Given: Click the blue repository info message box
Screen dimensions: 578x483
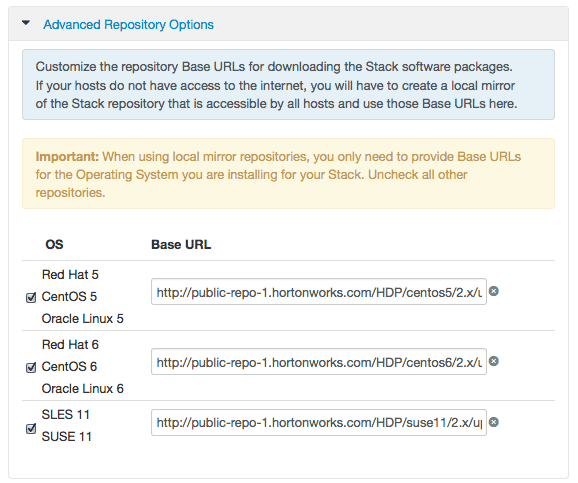Looking at the screenshot, I should coord(288,84).
